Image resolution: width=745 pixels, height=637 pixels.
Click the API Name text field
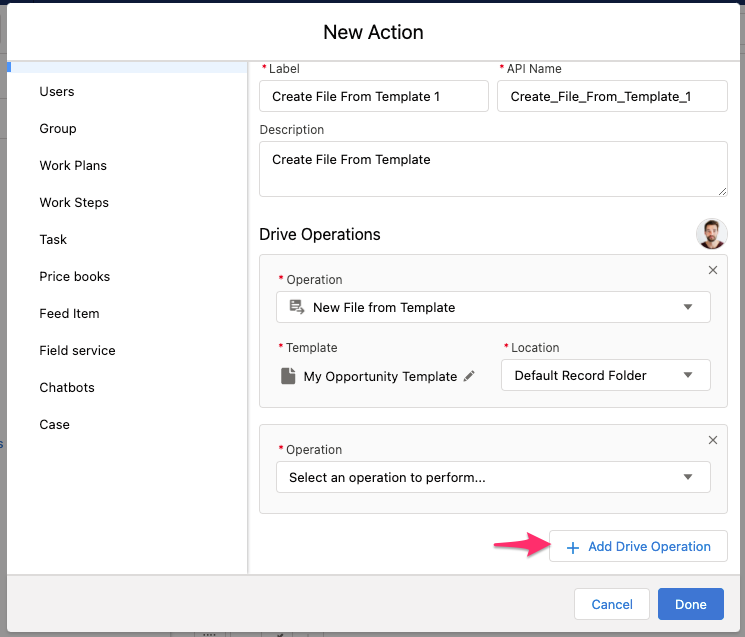click(x=612, y=97)
